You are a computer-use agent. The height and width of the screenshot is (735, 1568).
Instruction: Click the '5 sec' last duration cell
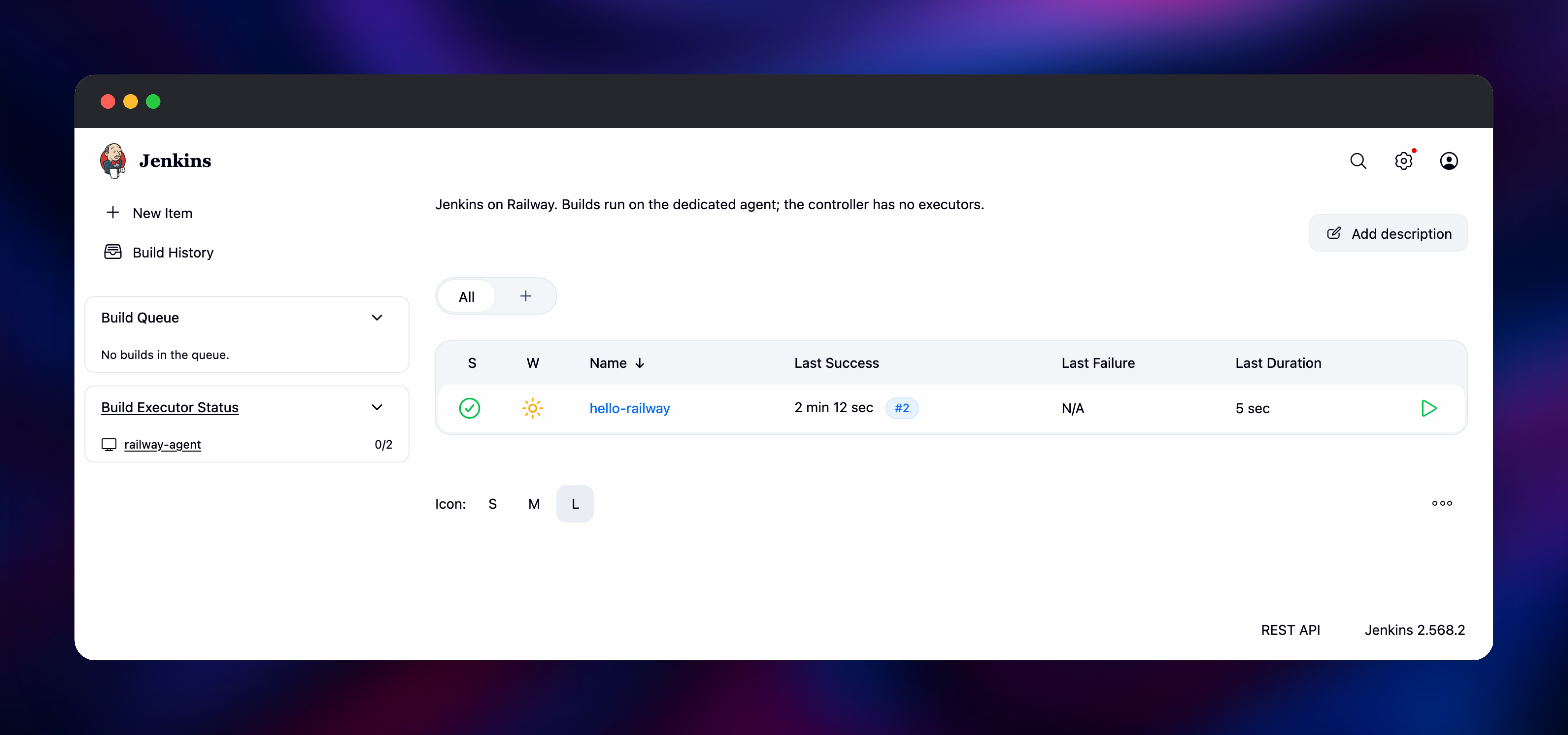[1252, 408]
